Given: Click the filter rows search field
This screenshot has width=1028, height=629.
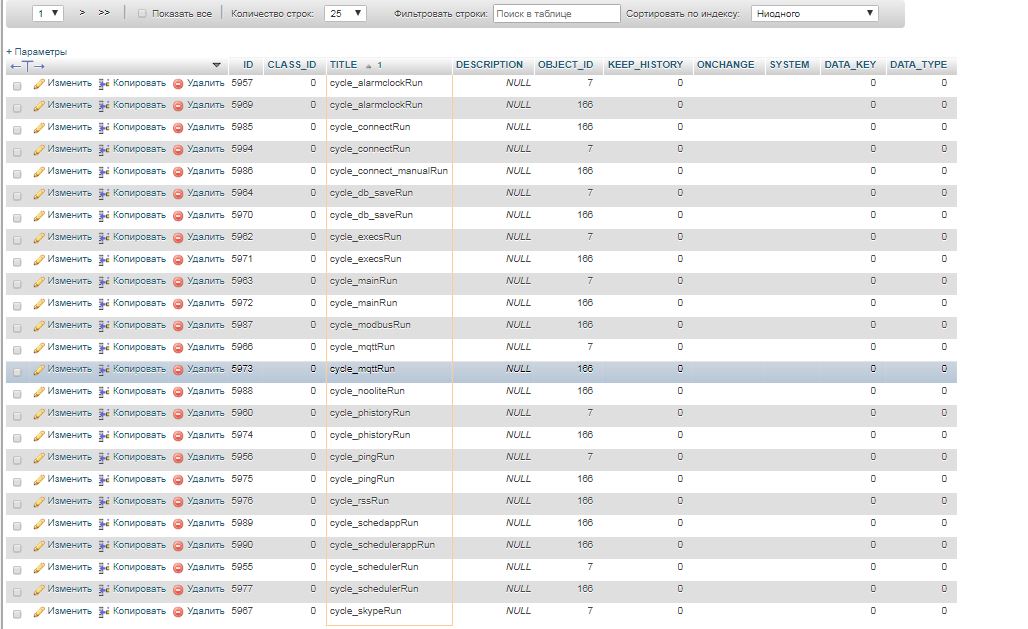Looking at the screenshot, I should (556, 14).
